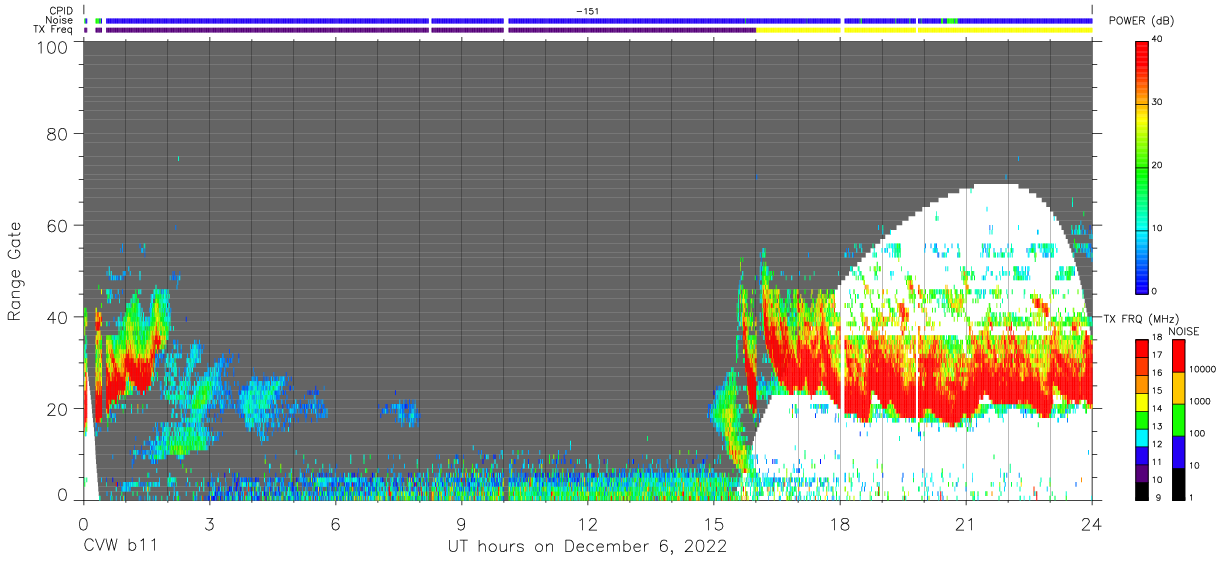Click the red swatch in the NOISE legend
This screenshot has height=567, width=1228.
point(1177,356)
